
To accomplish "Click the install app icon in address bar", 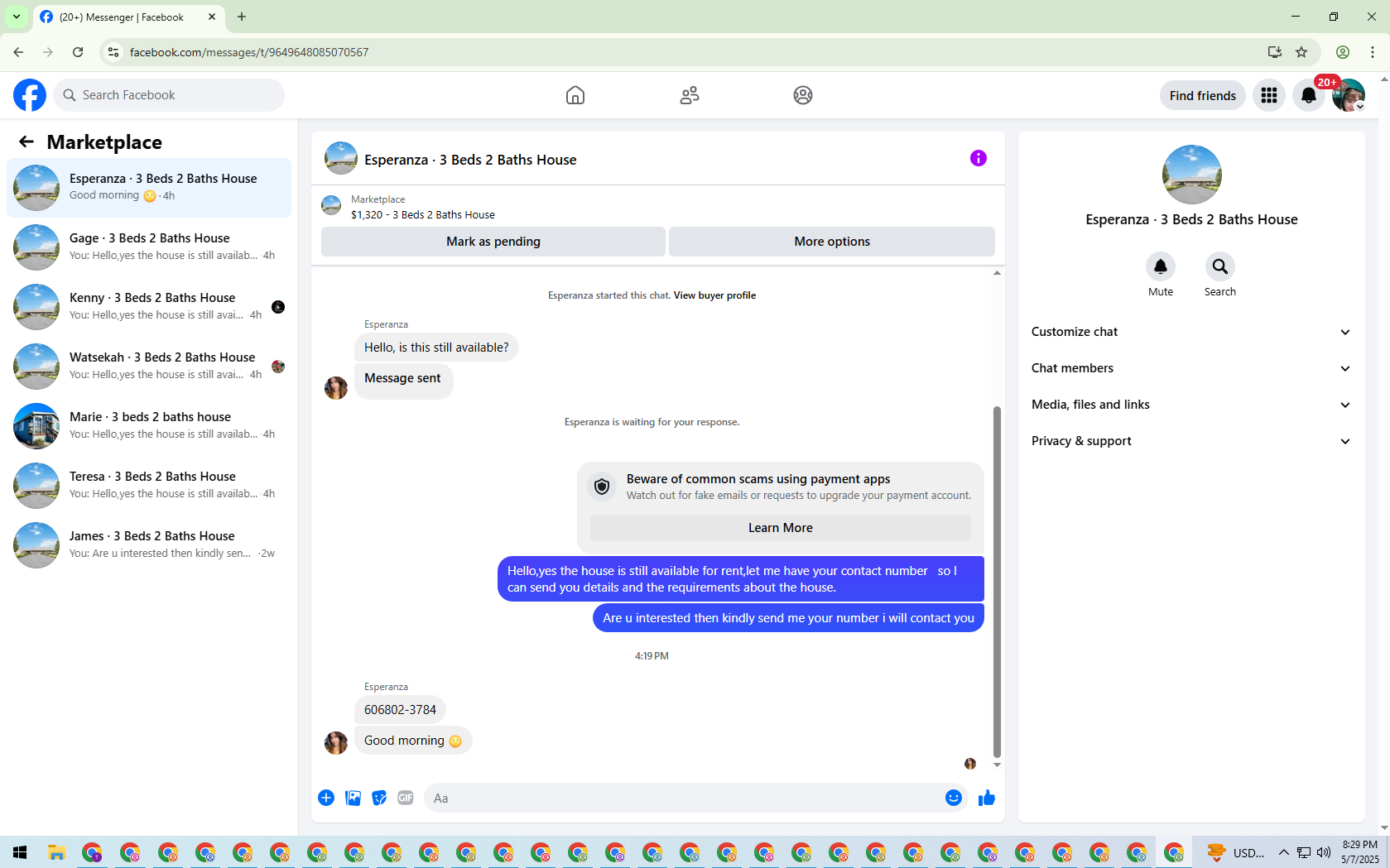I will [x=1275, y=52].
